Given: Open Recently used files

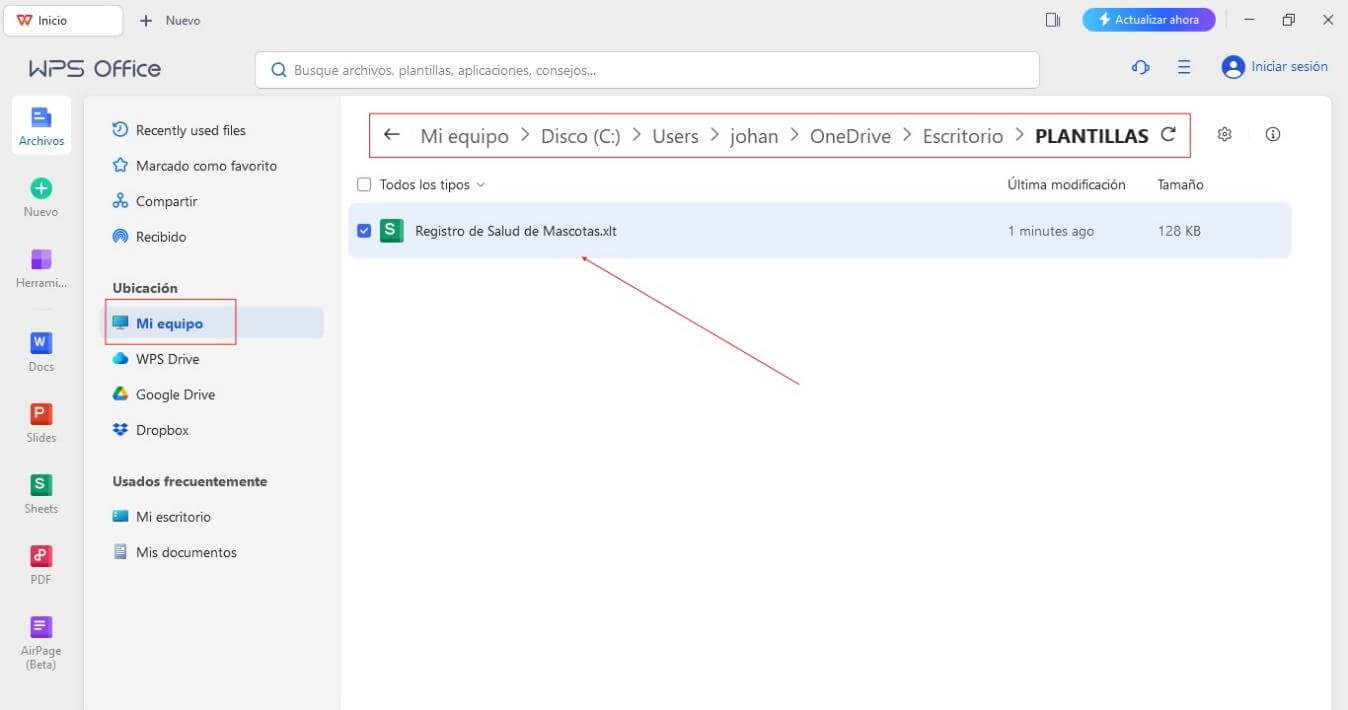Looking at the screenshot, I should 179,130.
